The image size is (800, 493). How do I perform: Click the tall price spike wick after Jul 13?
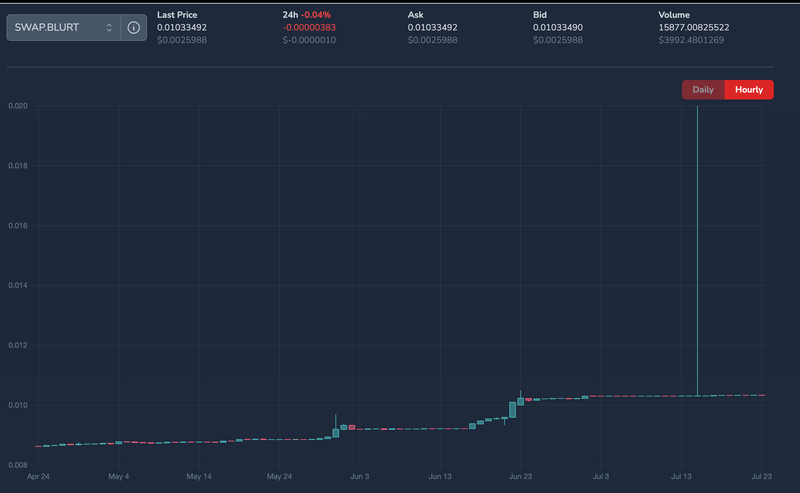click(696, 250)
